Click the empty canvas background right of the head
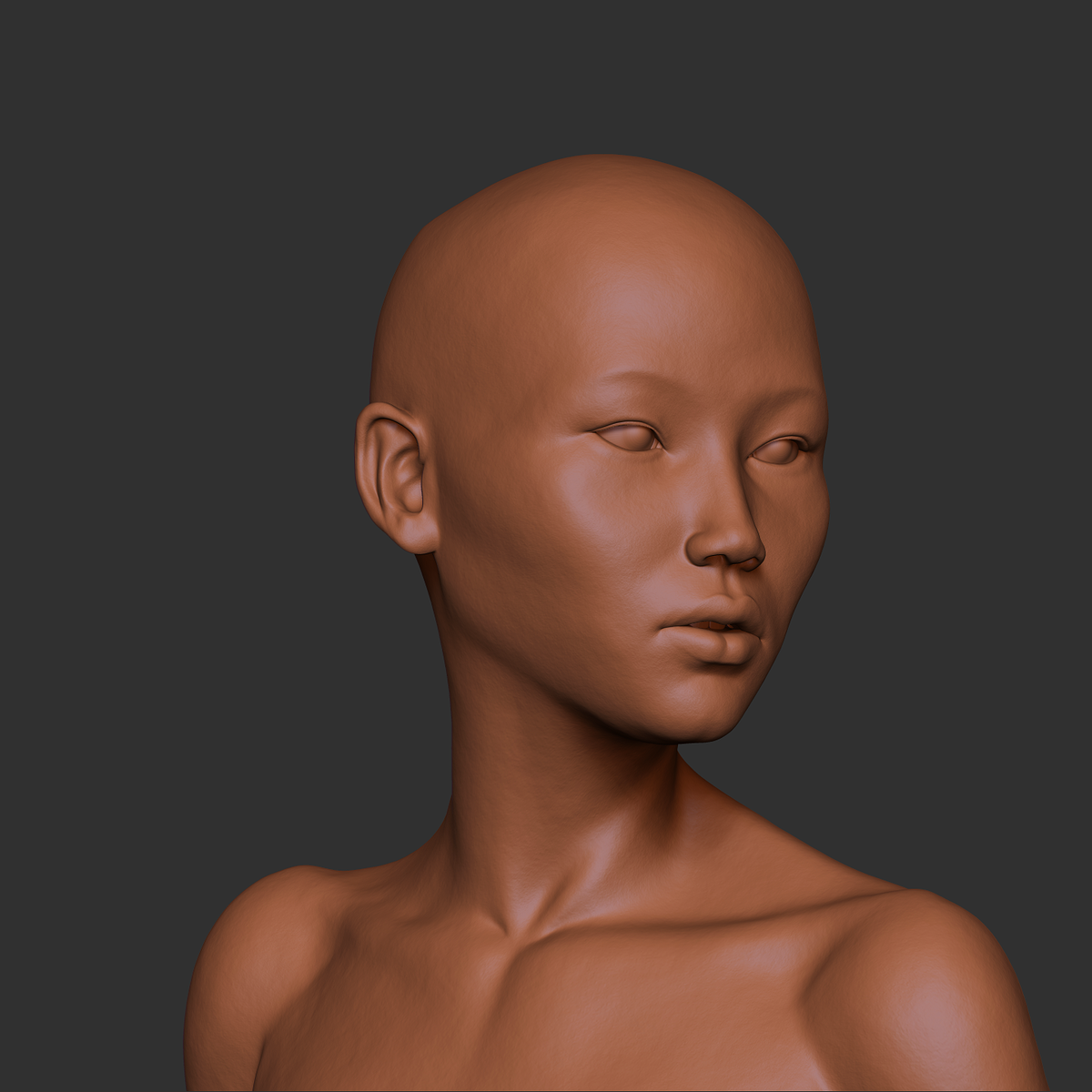1092x1092 pixels. pyautogui.click(x=955, y=364)
